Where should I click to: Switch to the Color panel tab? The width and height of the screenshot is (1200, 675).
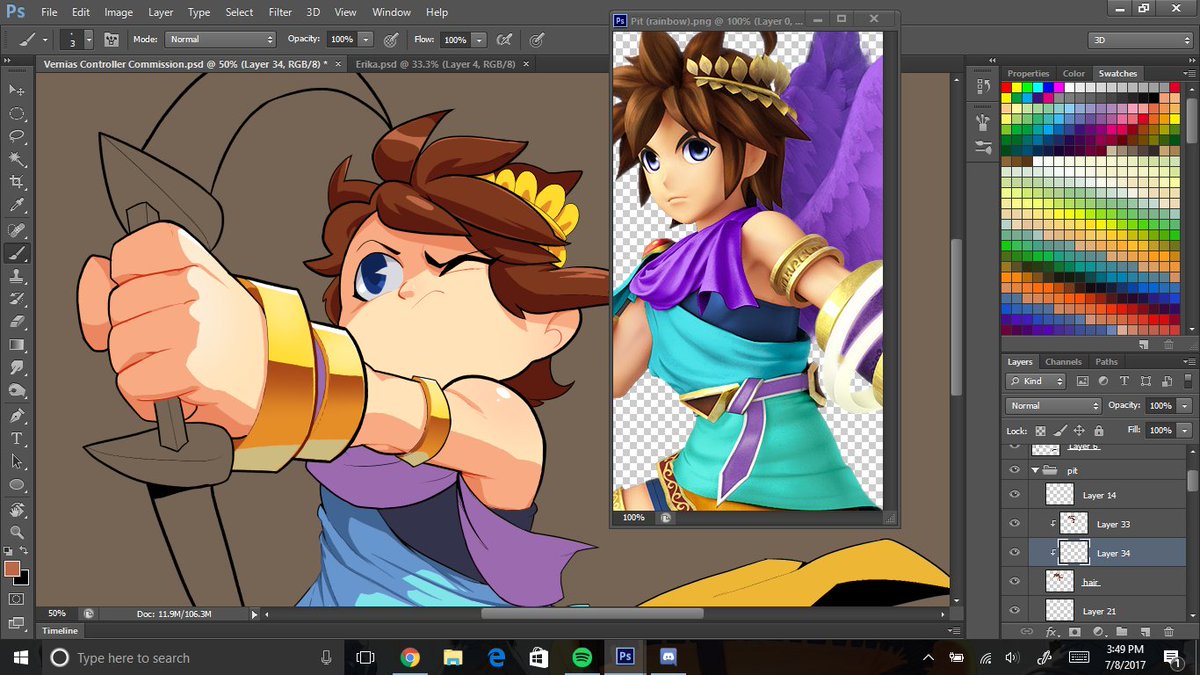coord(1074,74)
